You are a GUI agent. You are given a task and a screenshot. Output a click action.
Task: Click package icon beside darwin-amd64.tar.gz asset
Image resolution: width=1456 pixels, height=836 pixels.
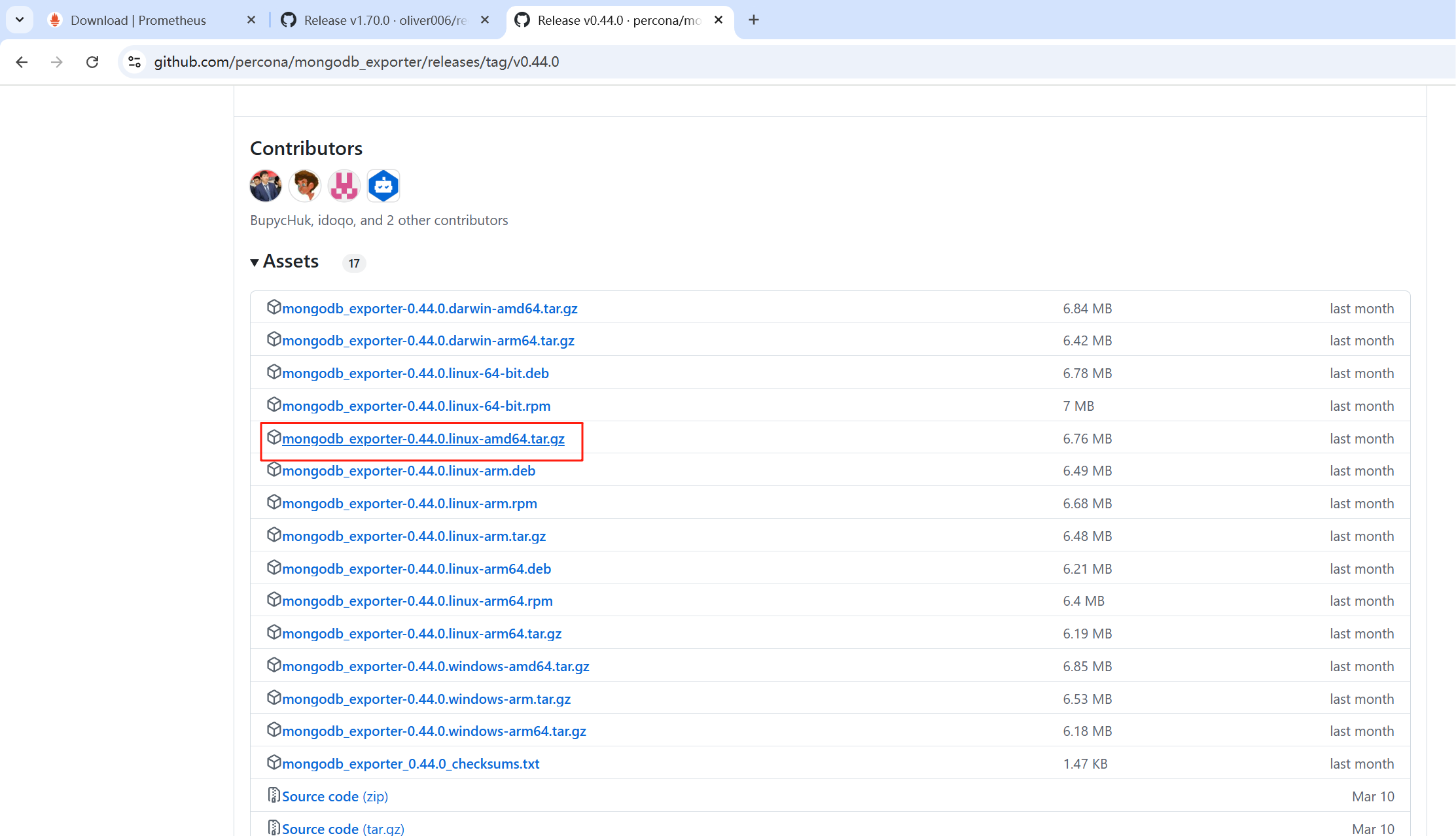(274, 307)
